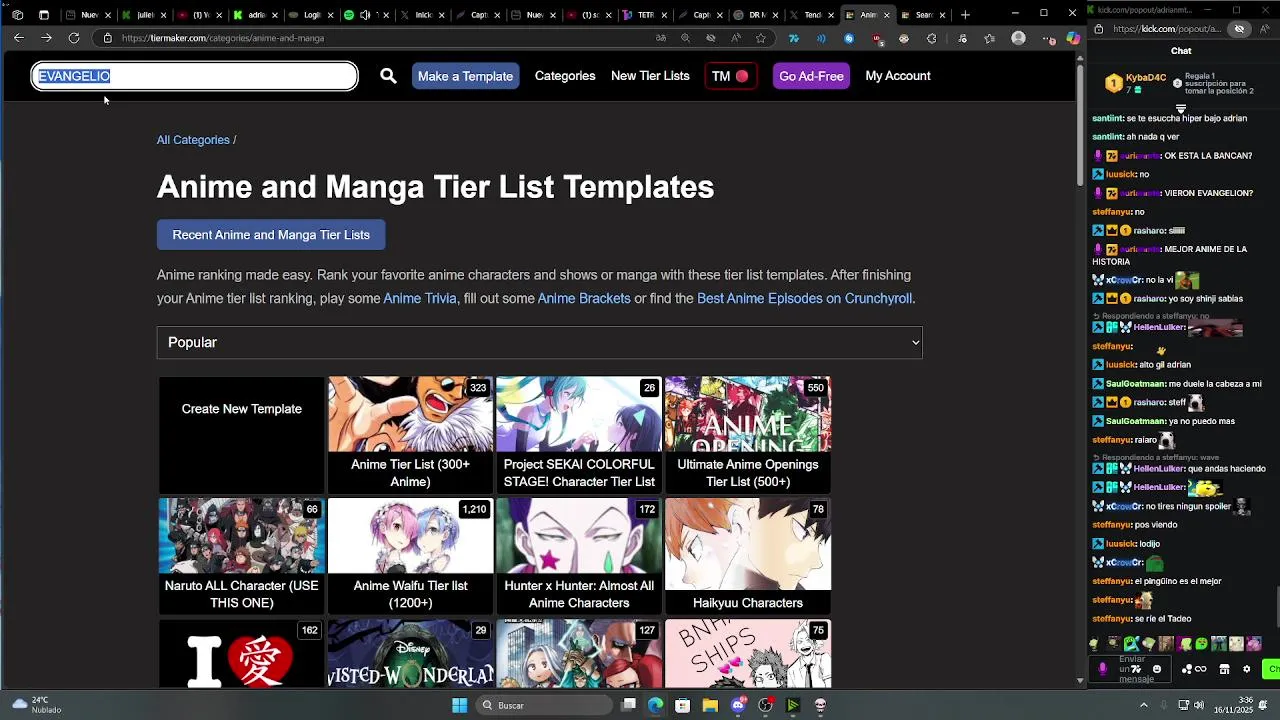Open a new browser tab with the plus button
Screen dimensions: 1280x720
[965, 15]
